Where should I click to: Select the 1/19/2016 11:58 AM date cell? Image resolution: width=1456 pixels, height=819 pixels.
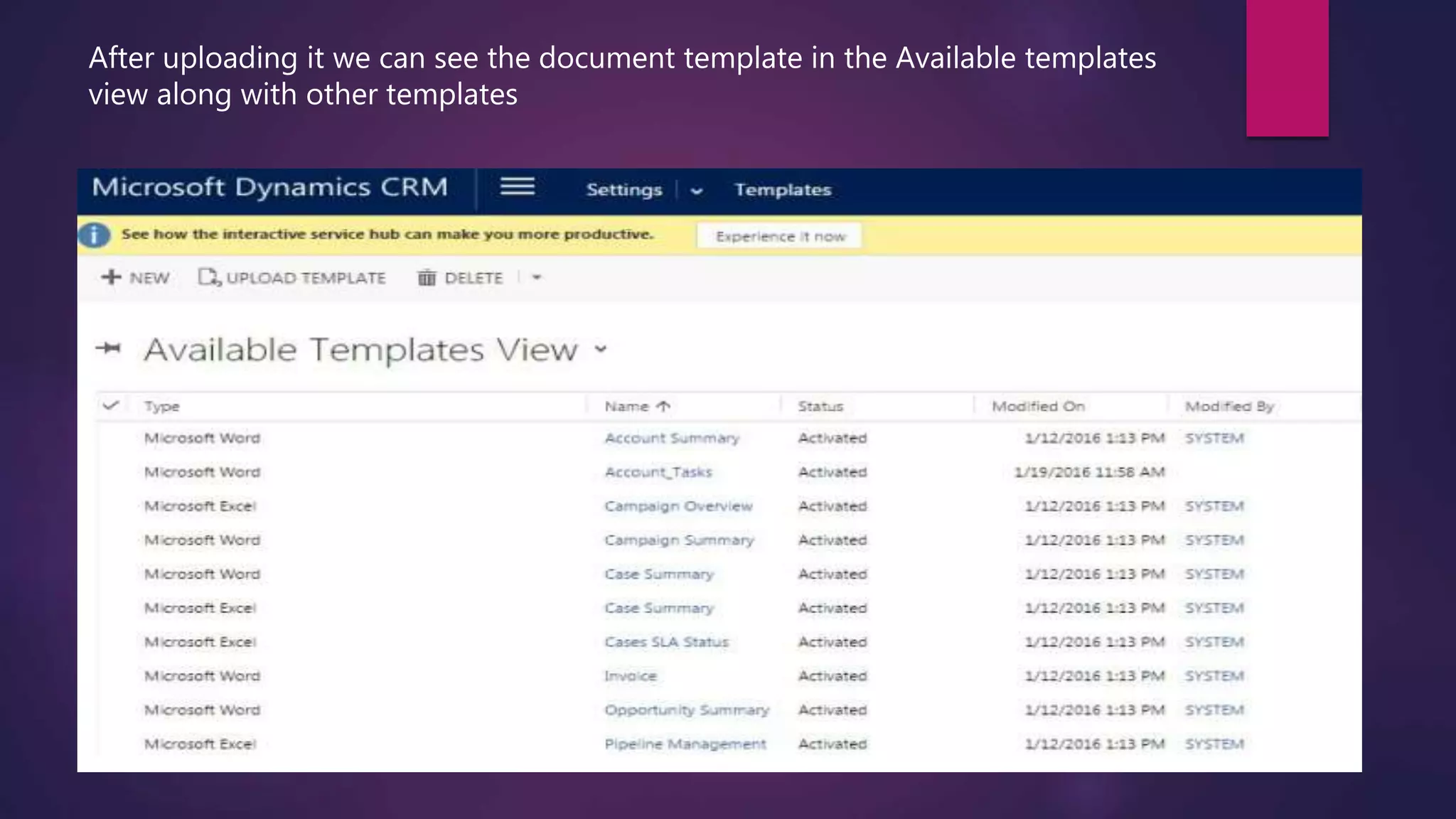[1089, 472]
